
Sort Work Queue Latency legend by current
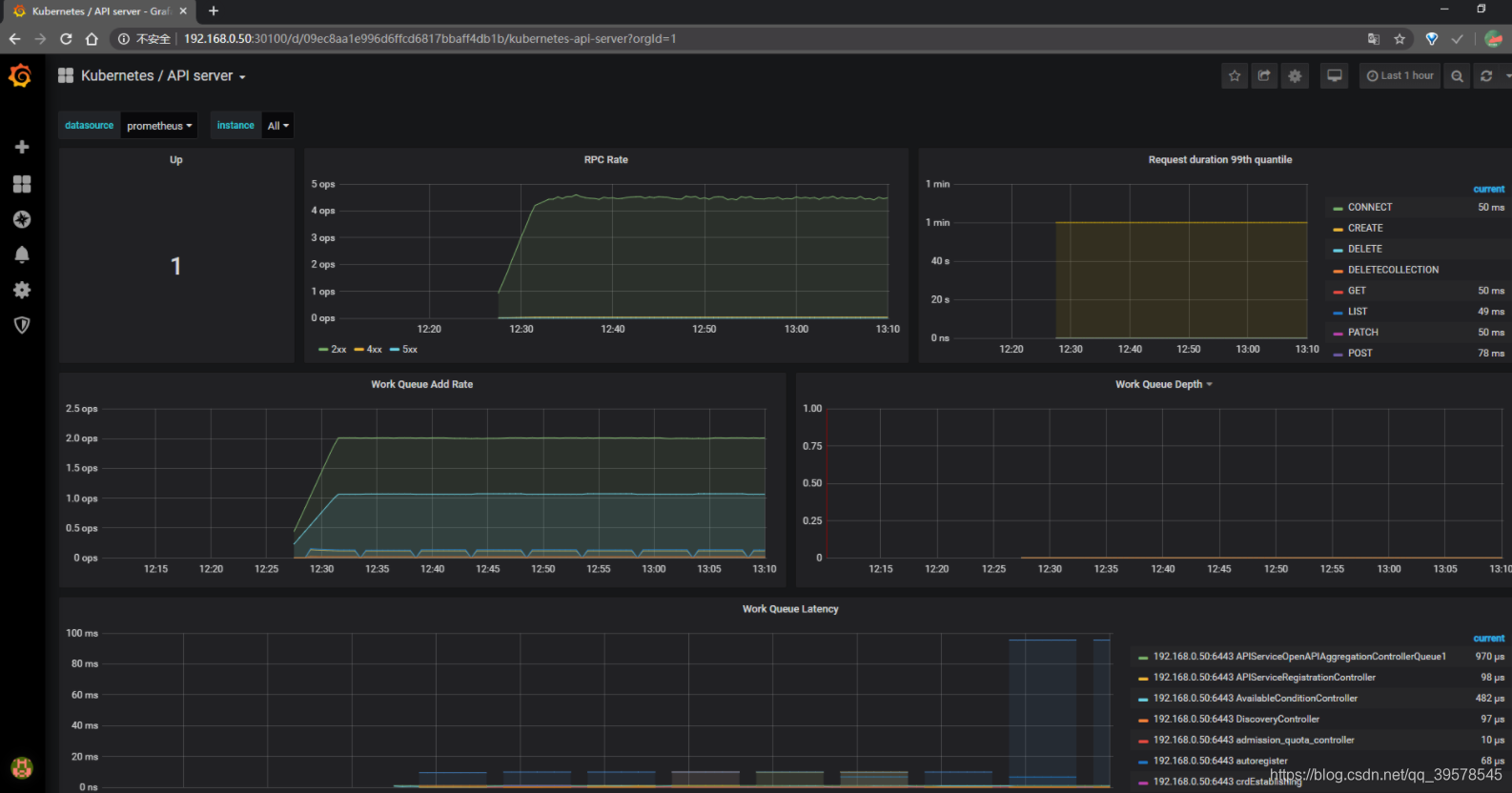(x=1489, y=639)
